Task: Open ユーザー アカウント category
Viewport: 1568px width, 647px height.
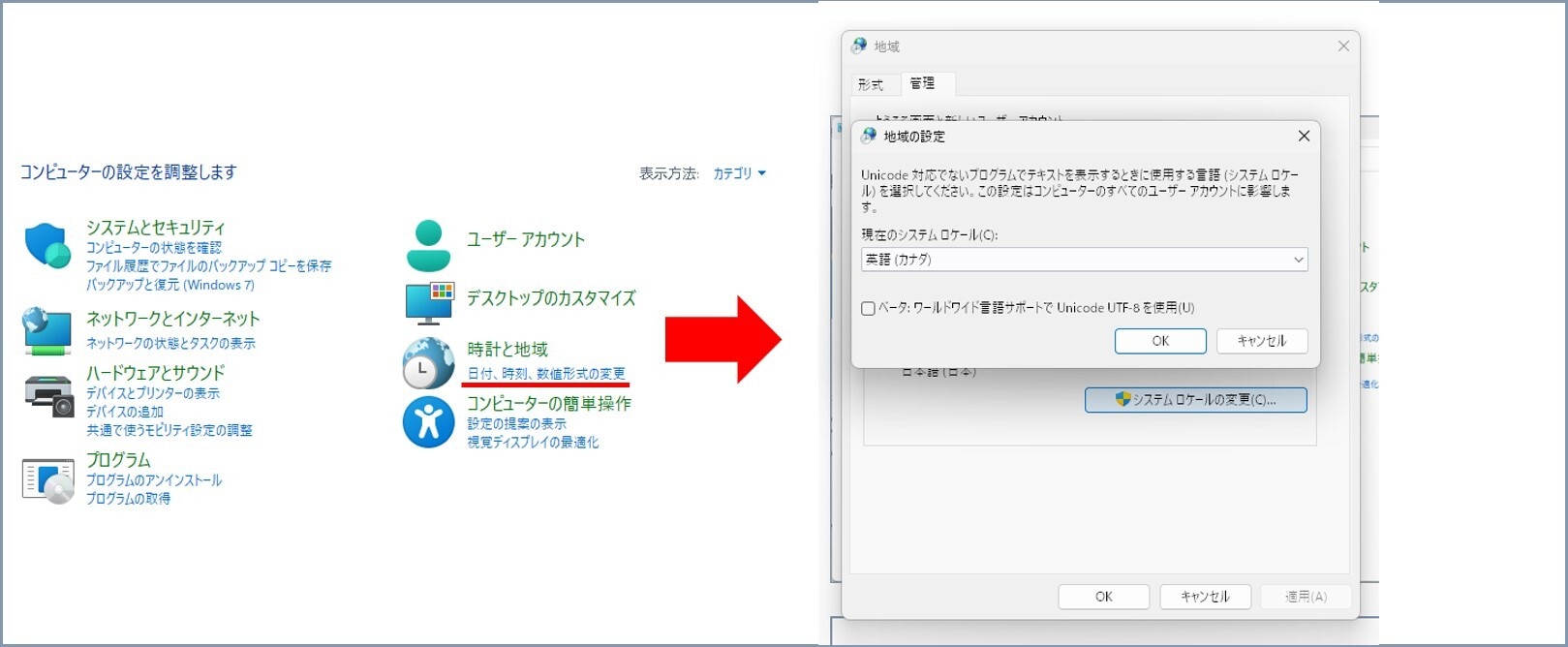Action: point(526,239)
